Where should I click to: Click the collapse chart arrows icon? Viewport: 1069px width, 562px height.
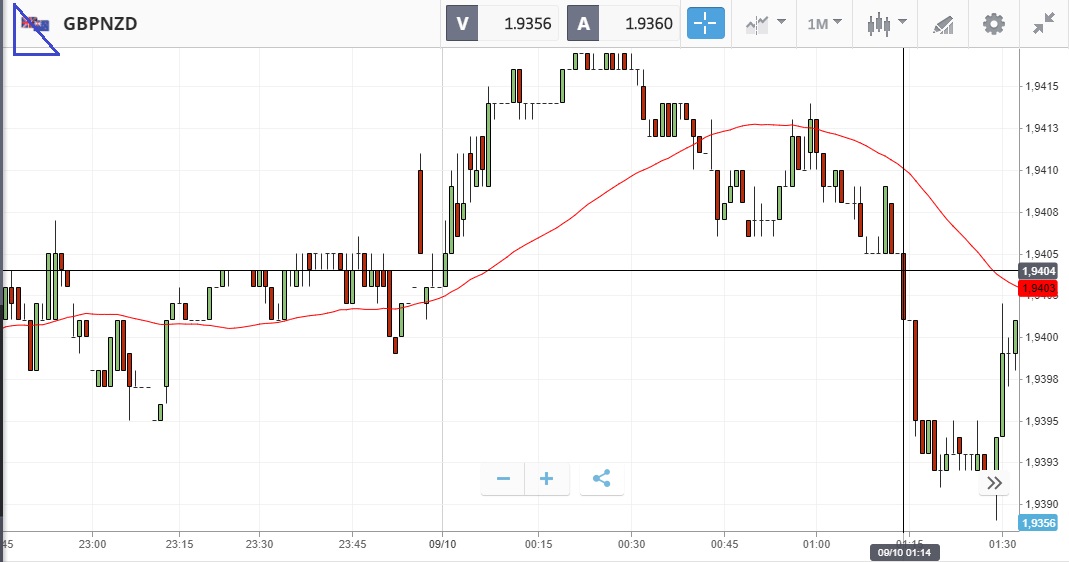coord(1045,23)
